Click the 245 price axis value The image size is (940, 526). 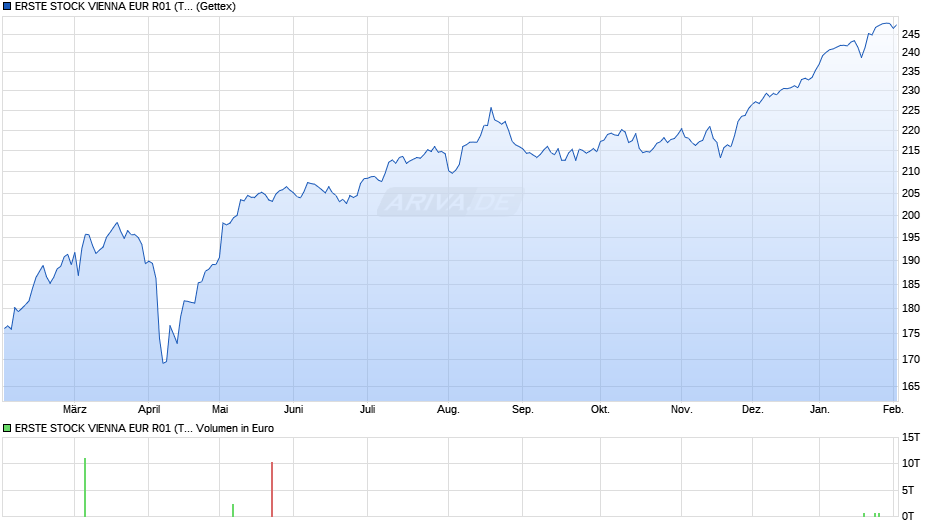[911, 35]
